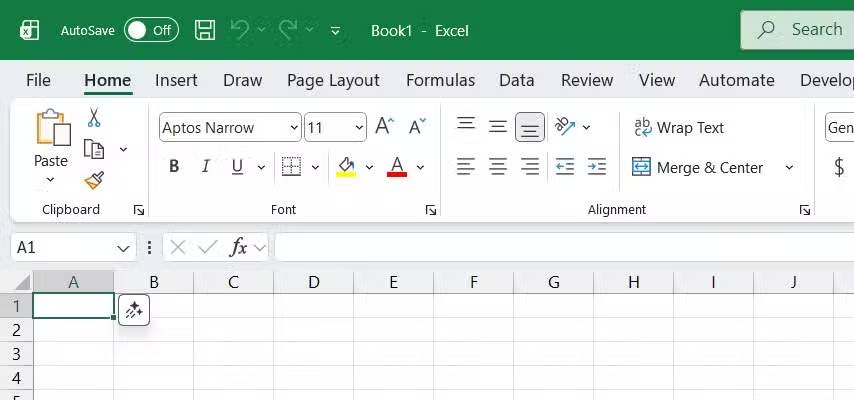Screen dimensions: 854x400
Task: Click the Wrap Text button
Action: click(678, 128)
